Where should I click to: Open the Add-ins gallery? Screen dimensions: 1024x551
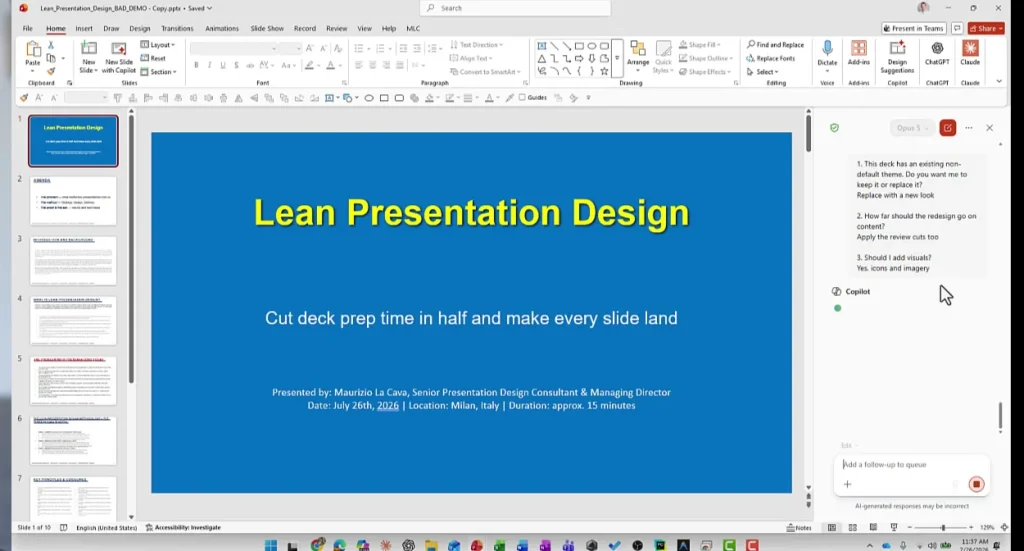tap(858, 54)
